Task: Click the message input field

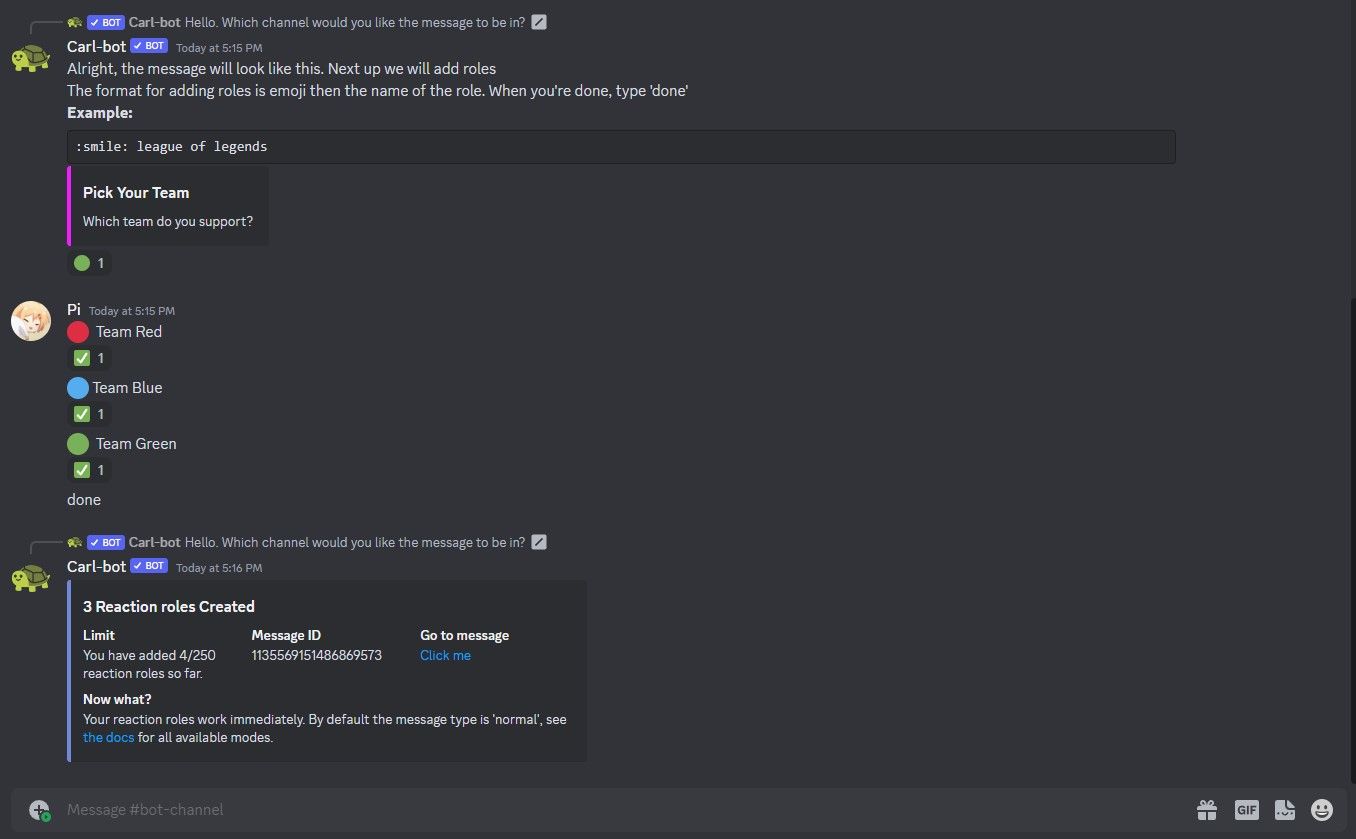Action: (x=400, y=810)
